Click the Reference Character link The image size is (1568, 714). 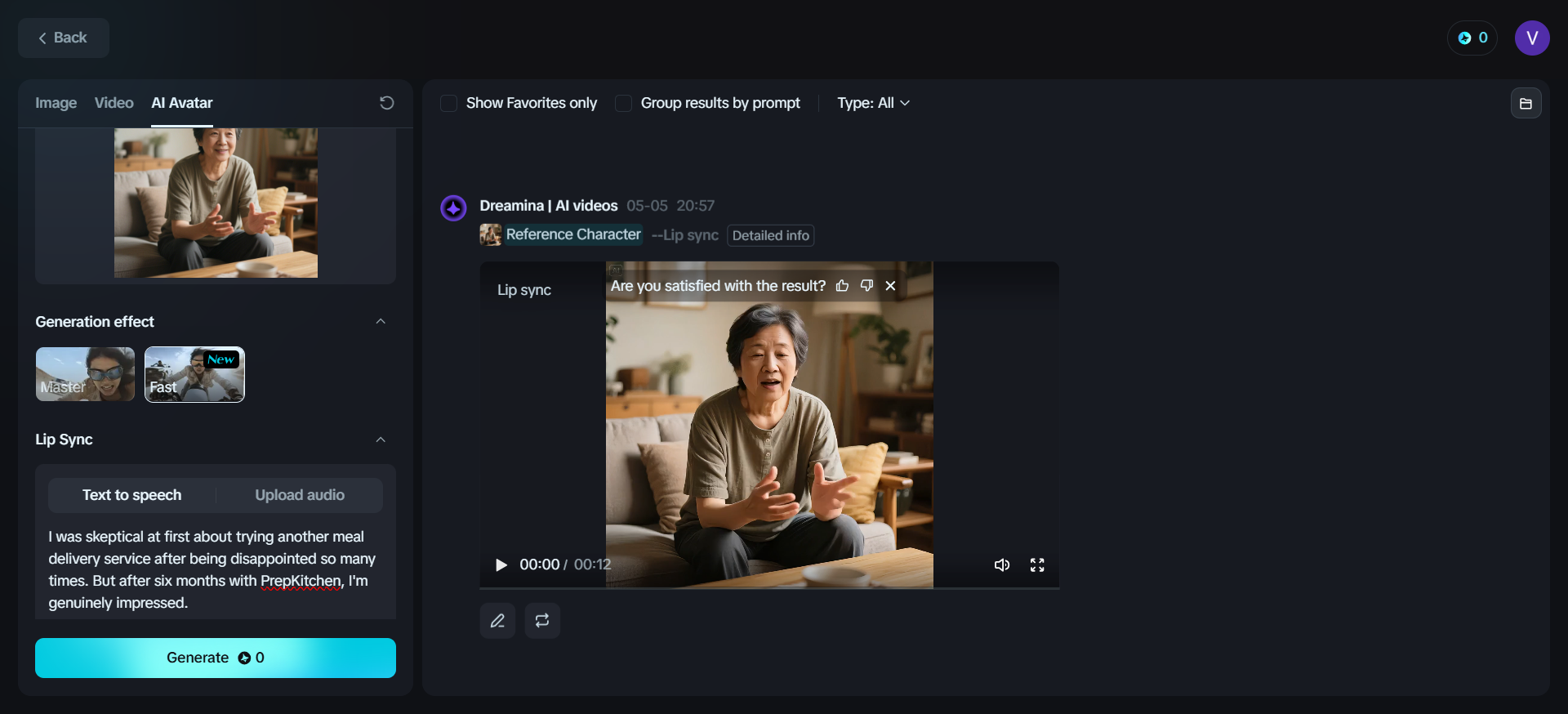573,234
